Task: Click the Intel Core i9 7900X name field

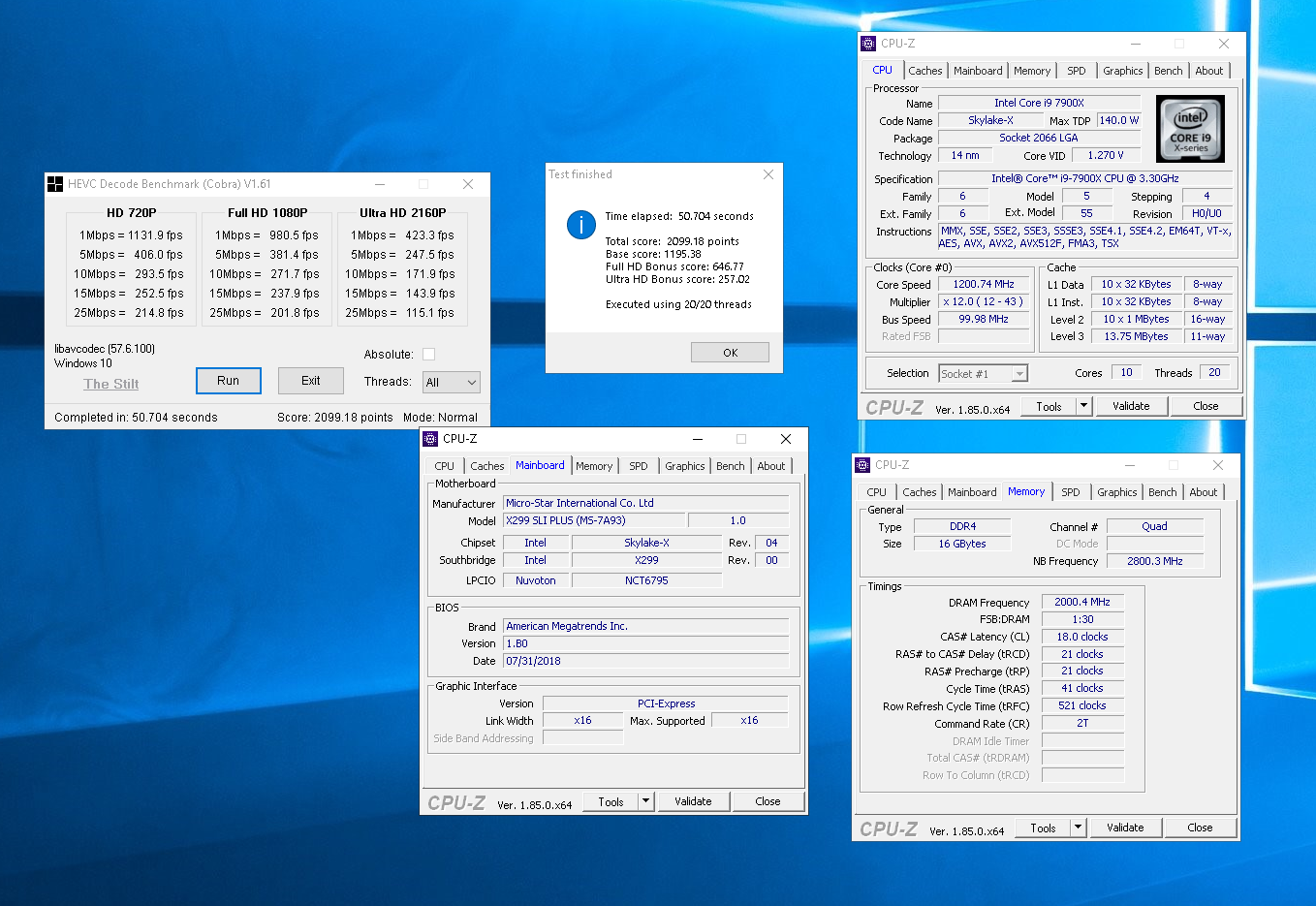Action: [1039, 103]
